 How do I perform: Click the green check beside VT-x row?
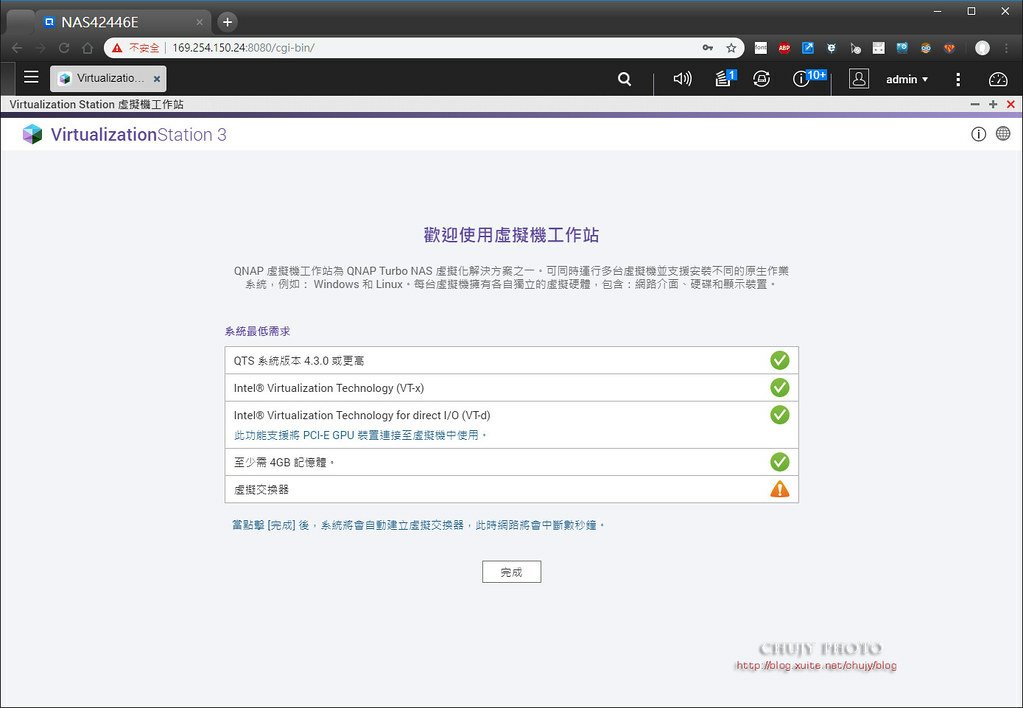coord(780,388)
